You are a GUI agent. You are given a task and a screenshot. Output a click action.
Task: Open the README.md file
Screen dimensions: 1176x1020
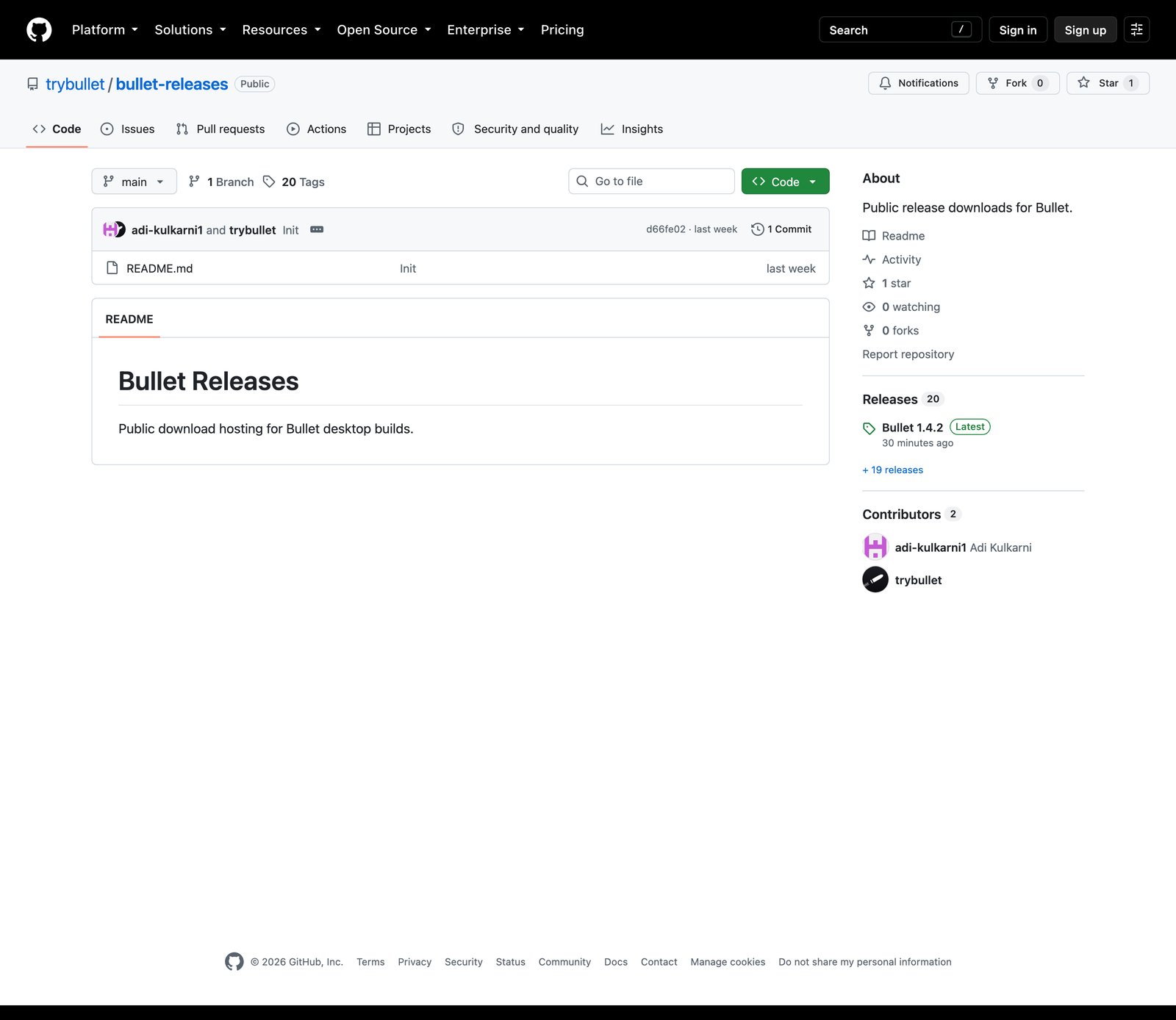[x=159, y=269]
